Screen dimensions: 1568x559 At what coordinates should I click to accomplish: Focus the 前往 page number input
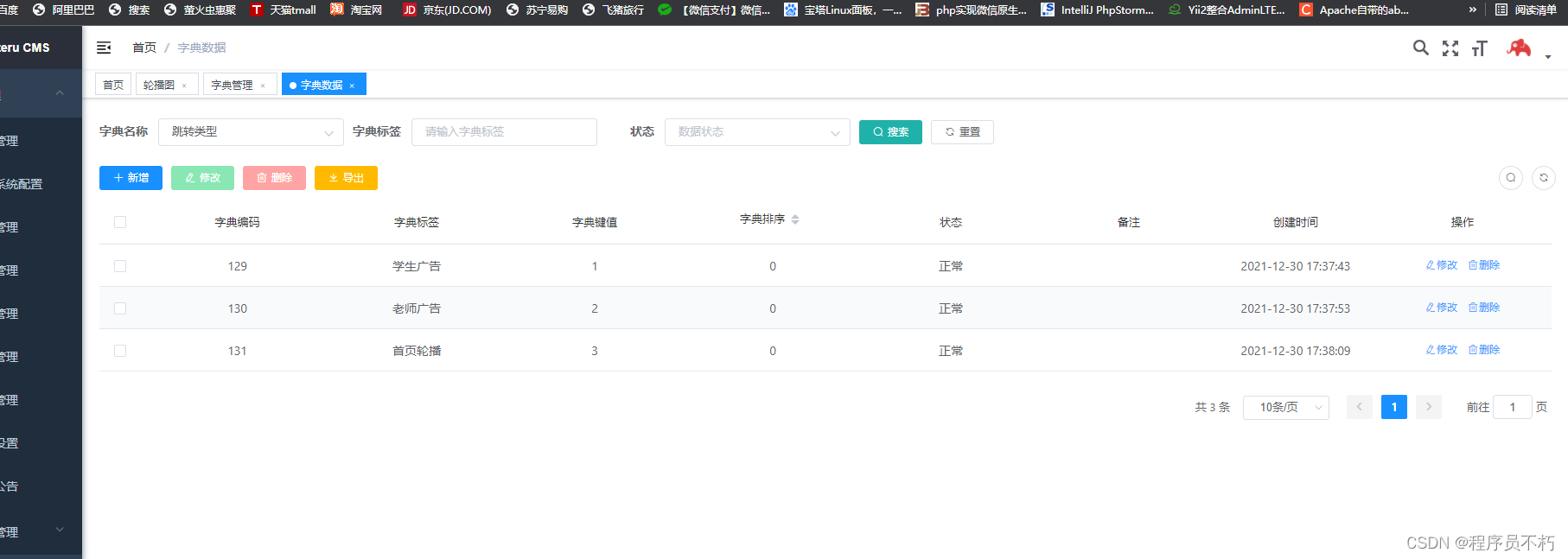(1513, 407)
